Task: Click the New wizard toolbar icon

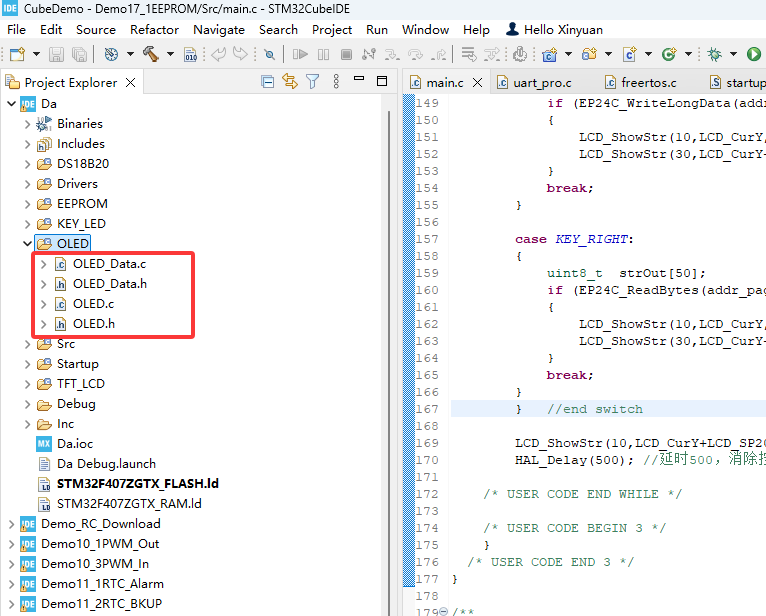Action: (18, 54)
